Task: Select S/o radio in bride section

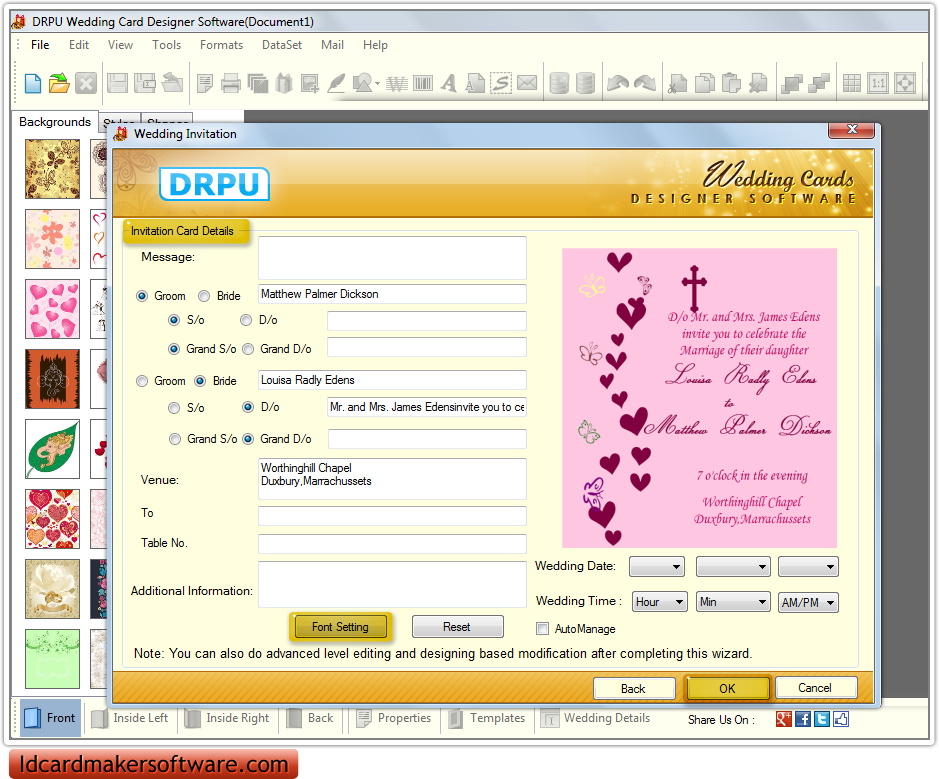Action: [174, 408]
